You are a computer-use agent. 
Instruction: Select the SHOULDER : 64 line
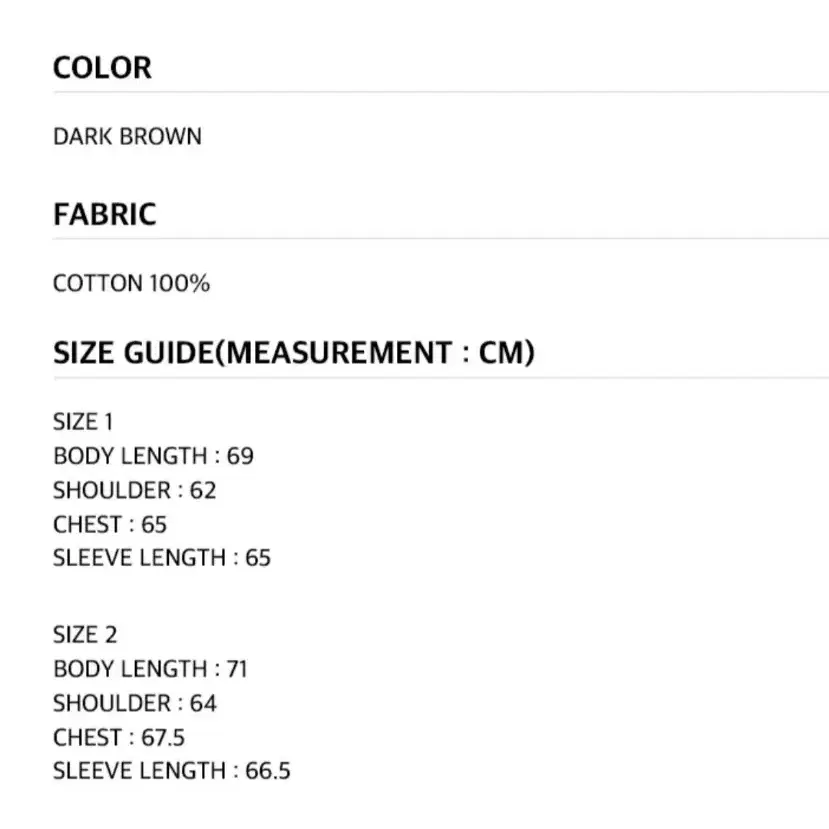[135, 703]
